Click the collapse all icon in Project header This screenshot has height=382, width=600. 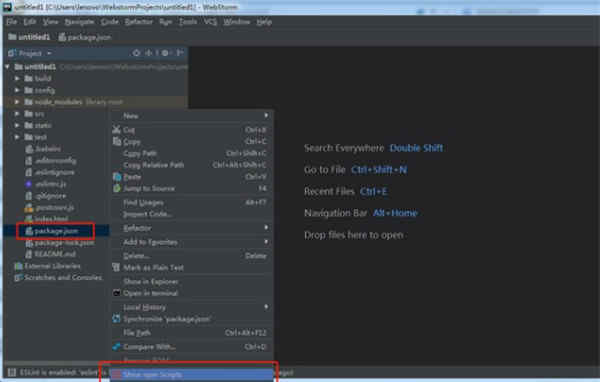(149, 53)
